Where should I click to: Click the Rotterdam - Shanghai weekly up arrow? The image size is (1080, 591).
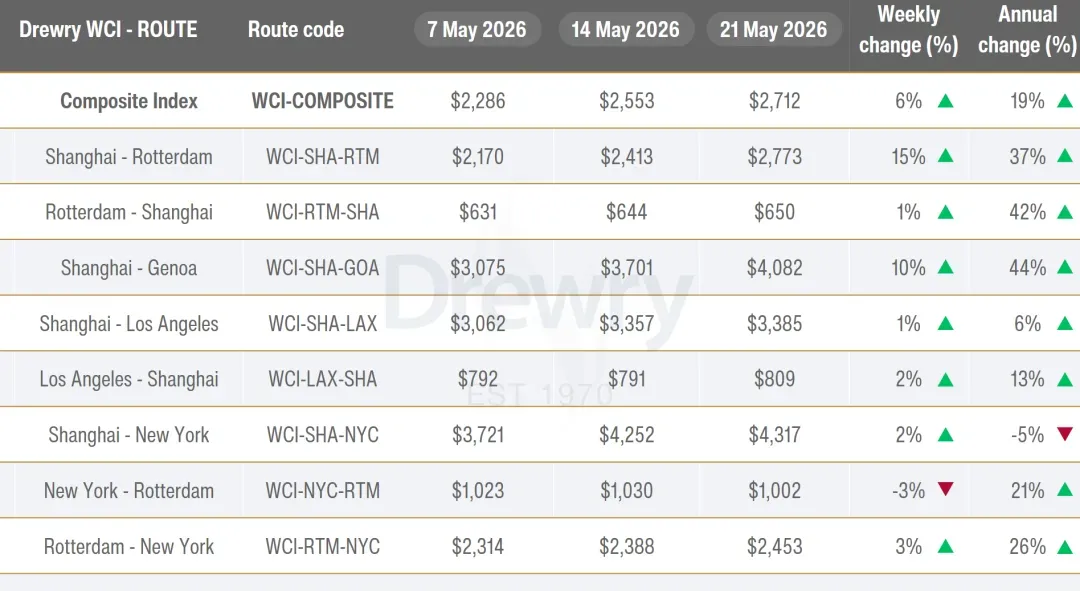946,212
